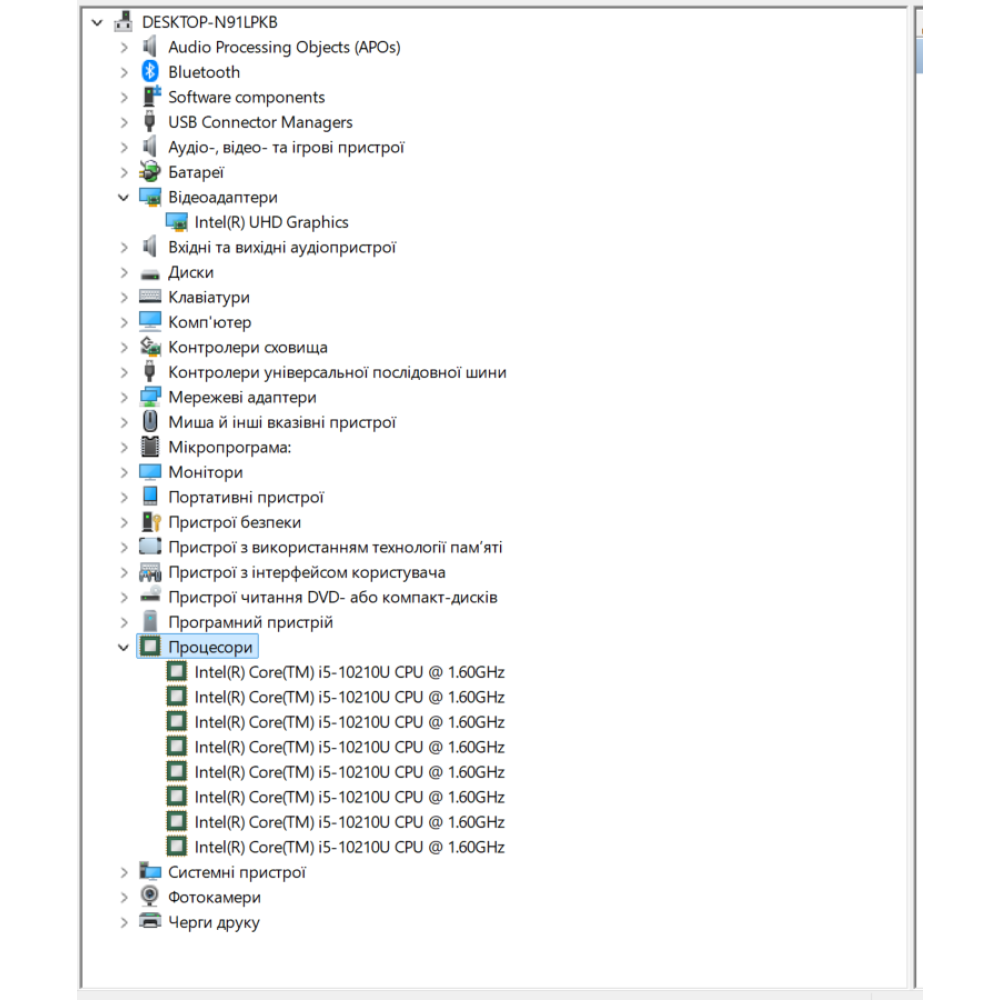The height and width of the screenshot is (1000, 1000).
Task: Click the Фотокамери webcam icon
Action: [150, 897]
